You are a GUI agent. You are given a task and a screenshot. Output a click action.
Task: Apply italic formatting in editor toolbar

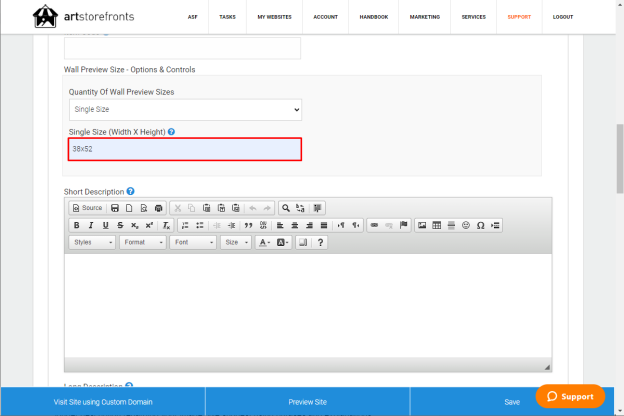91,225
